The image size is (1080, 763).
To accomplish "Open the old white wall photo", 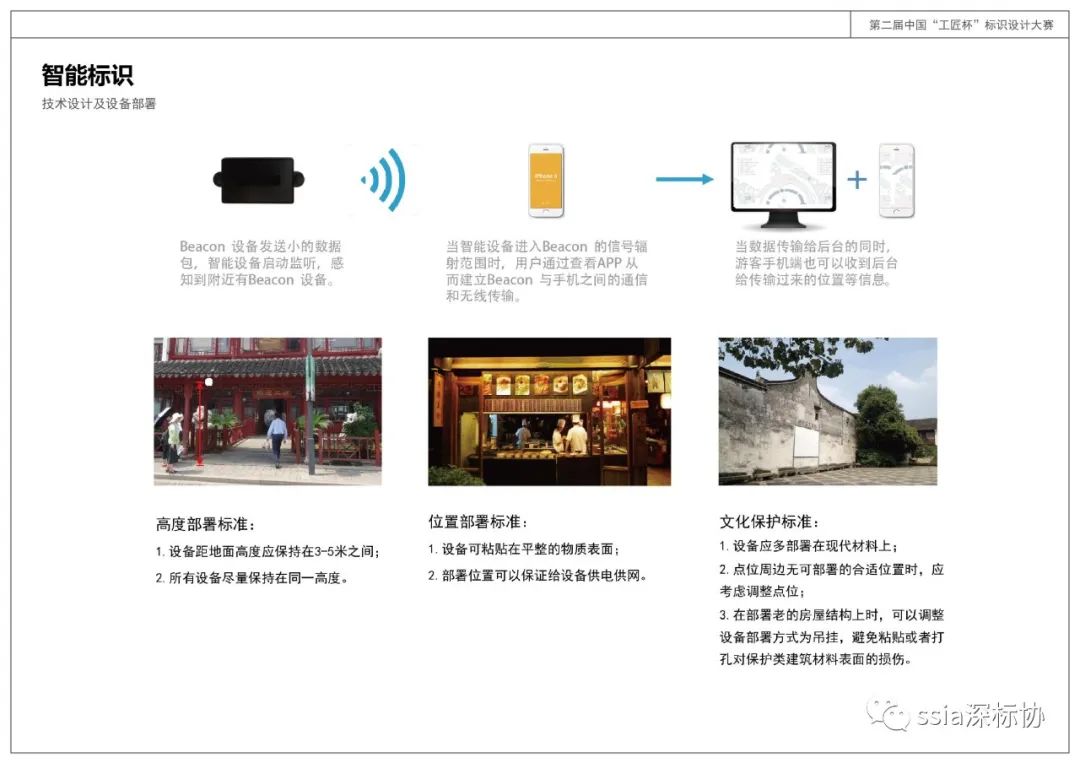I will [x=827, y=411].
